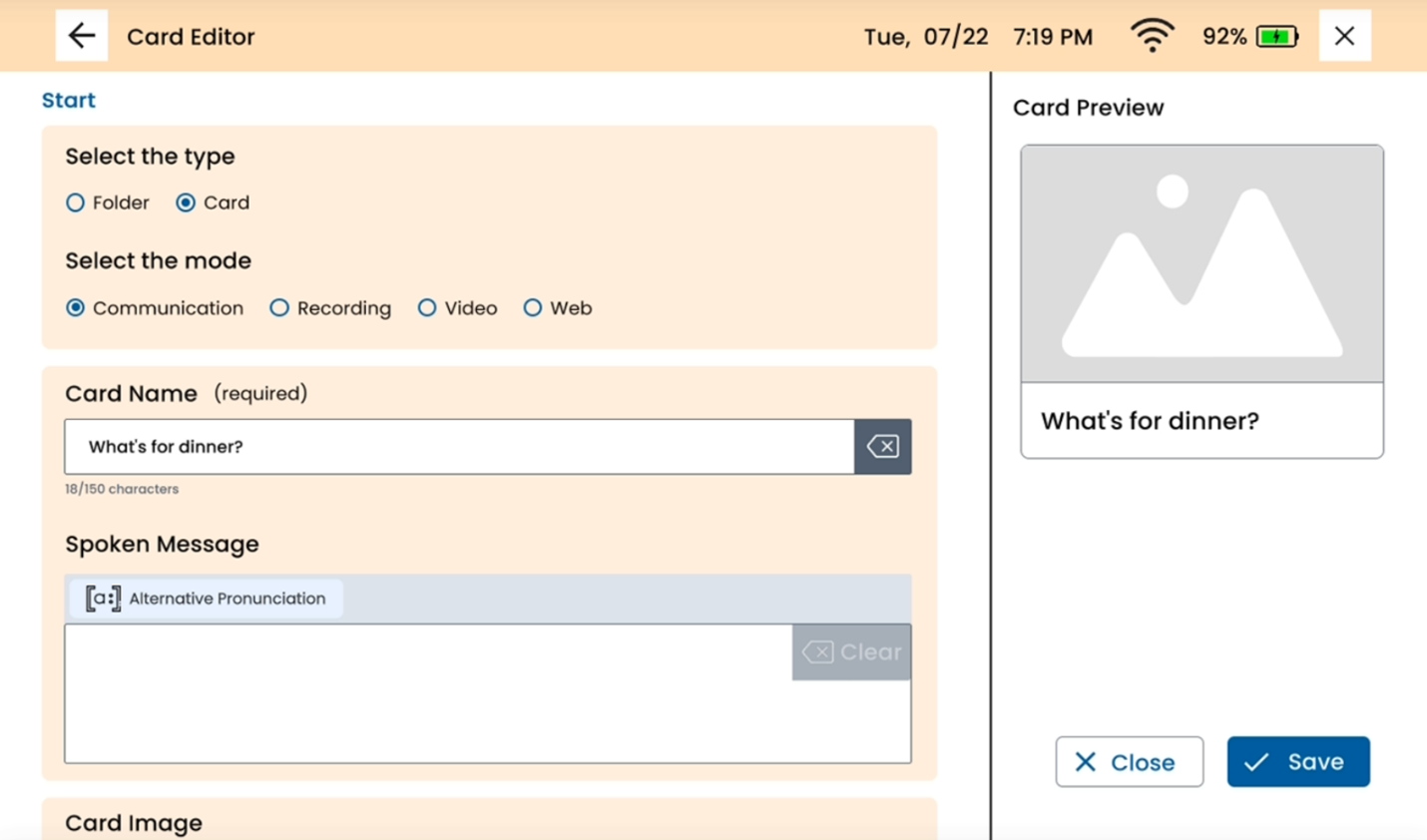The width and height of the screenshot is (1427, 840).
Task: Select the Card type radio button
Action: [x=186, y=203]
